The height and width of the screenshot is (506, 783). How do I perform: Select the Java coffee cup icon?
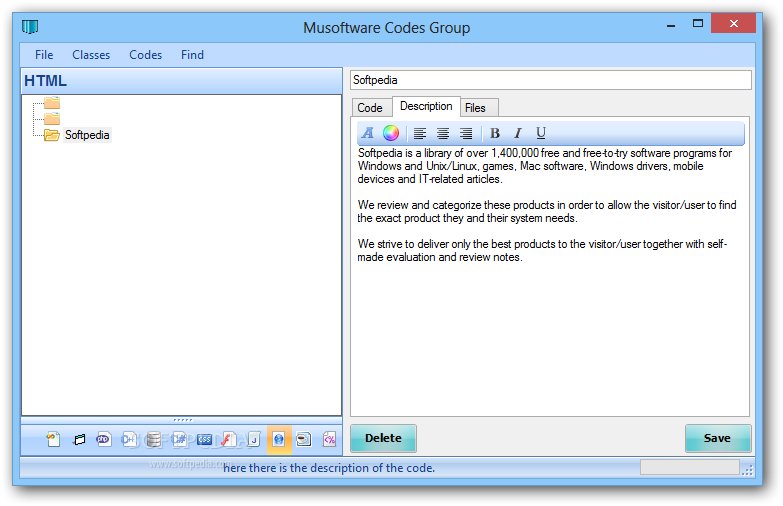(304, 440)
